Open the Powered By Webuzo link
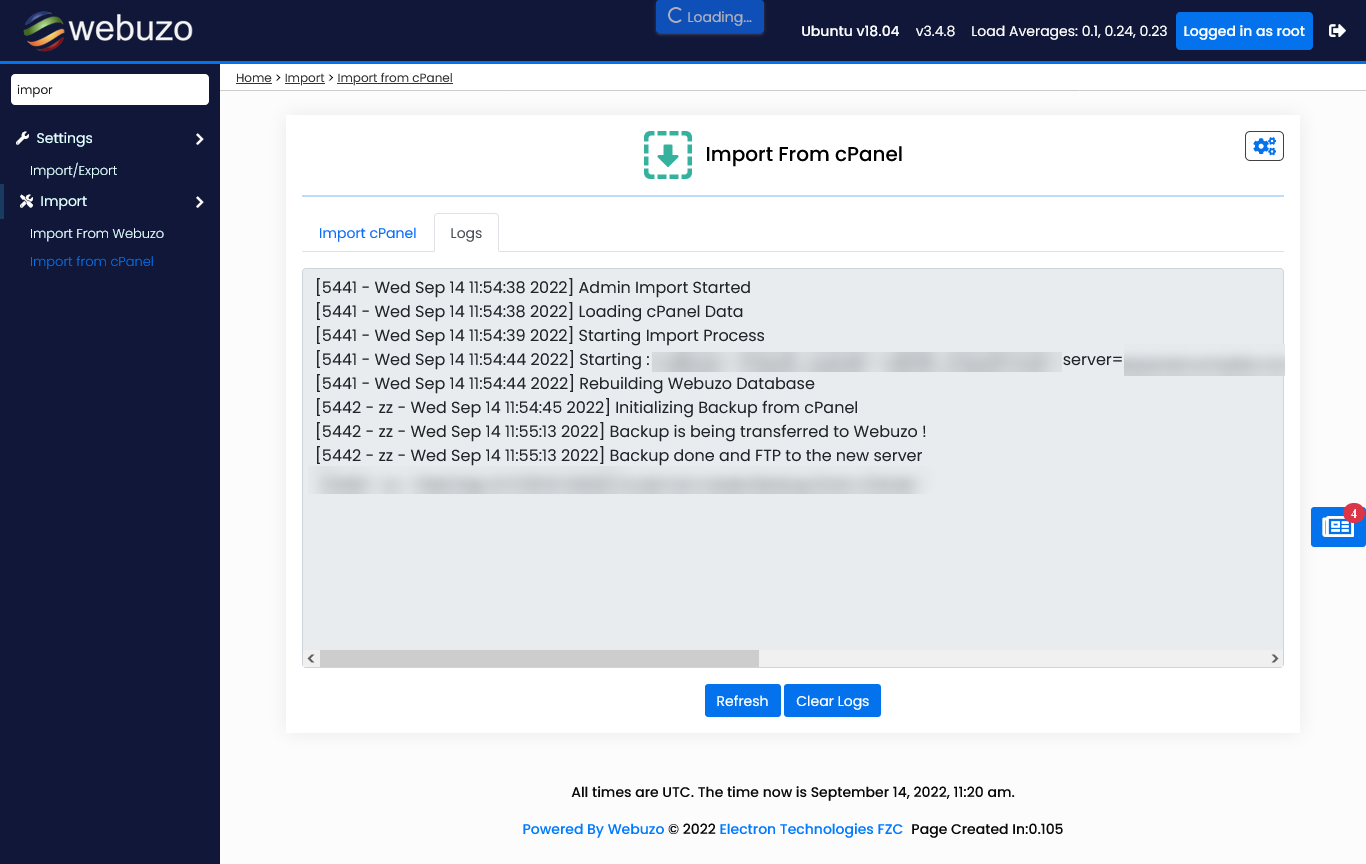This screenshot has width=1366, height=864. pos(592,828)
